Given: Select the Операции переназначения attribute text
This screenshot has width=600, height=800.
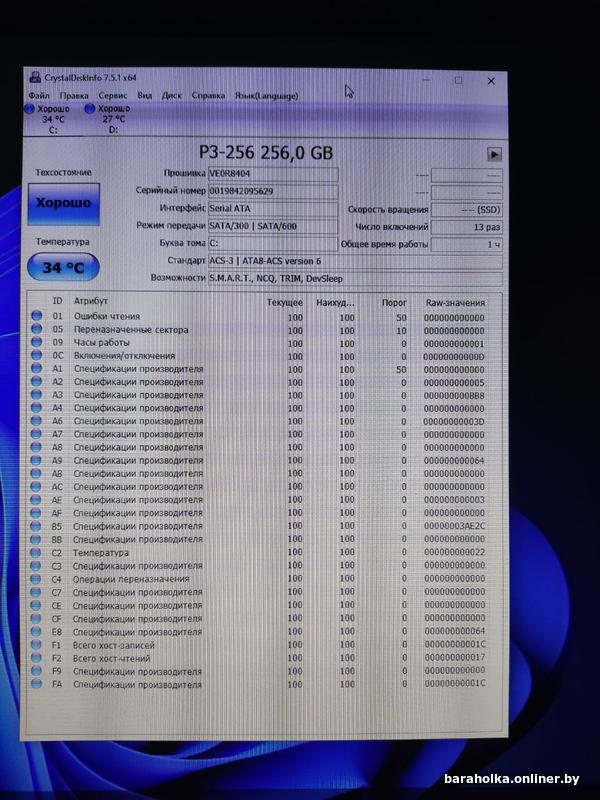Looking at the screenshot, I should click(131, 579).
